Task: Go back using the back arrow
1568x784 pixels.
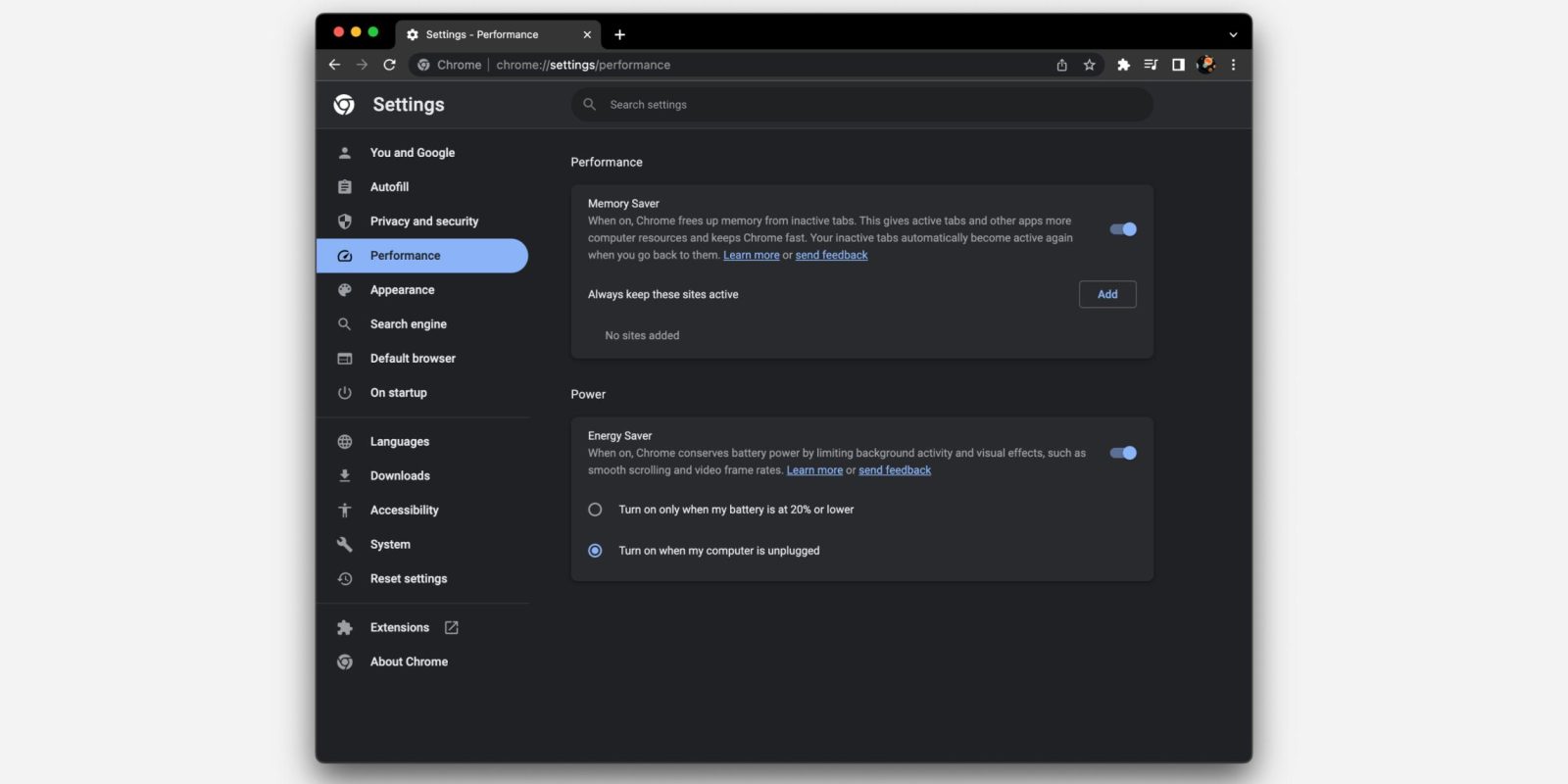Action: tap(334, 65)
